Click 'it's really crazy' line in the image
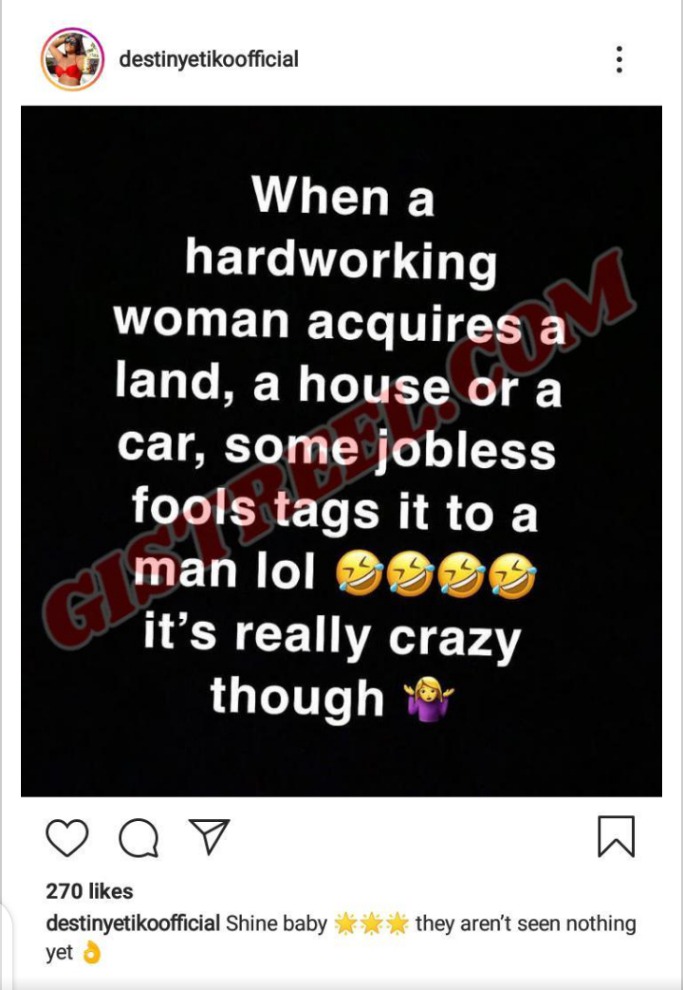This screenshot has width=683, height=990. pos(332,635)
